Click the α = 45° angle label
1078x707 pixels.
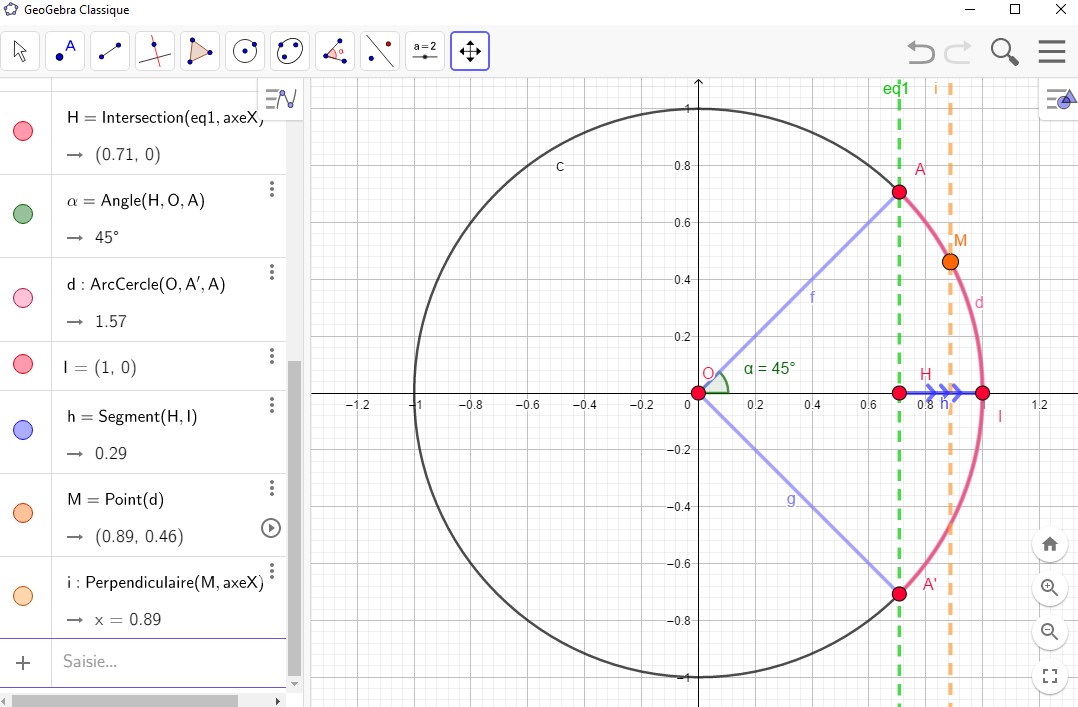click(x=769, y=369)
